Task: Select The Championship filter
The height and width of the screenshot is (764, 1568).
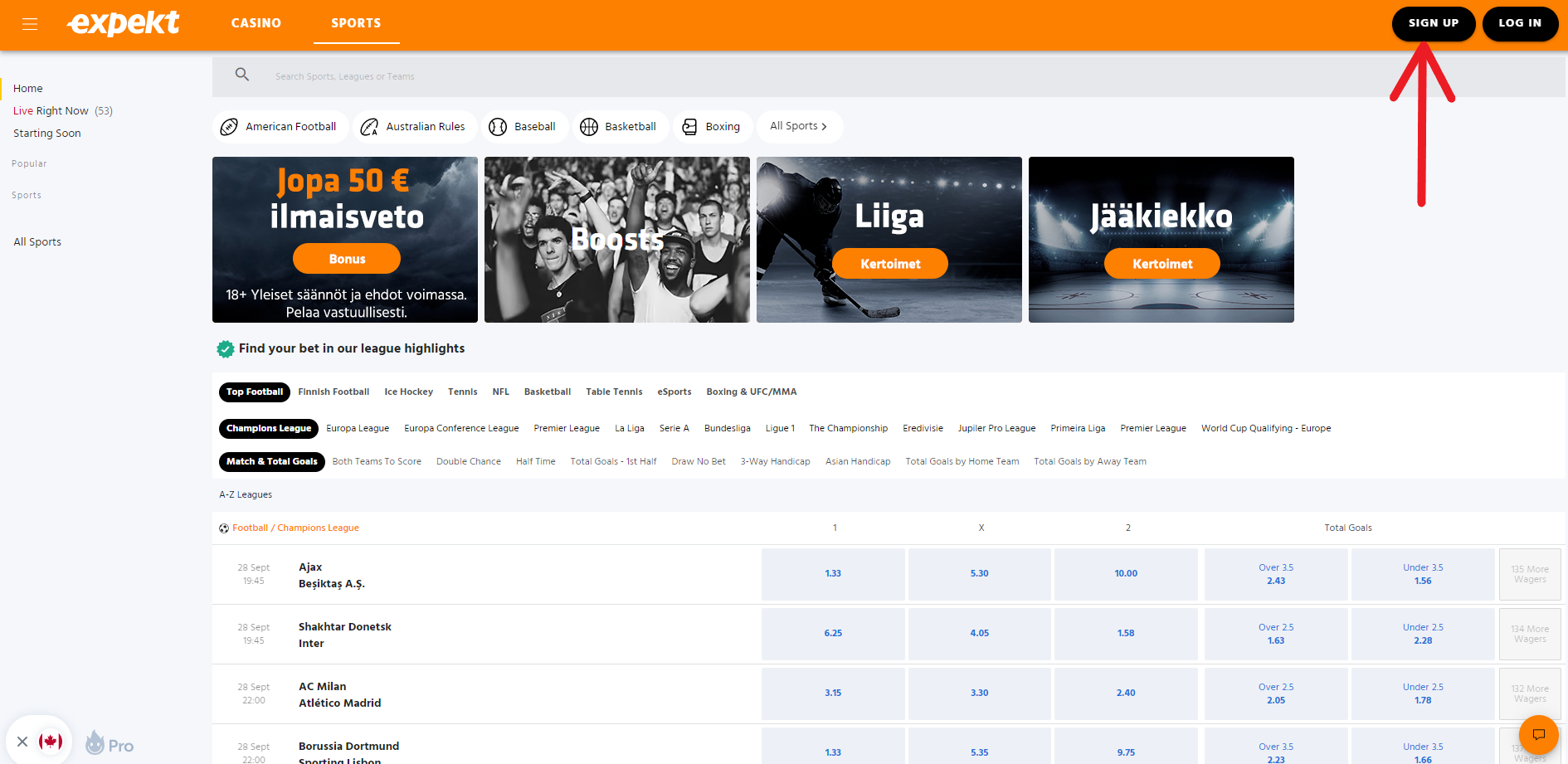Action: tap(849, 429)
